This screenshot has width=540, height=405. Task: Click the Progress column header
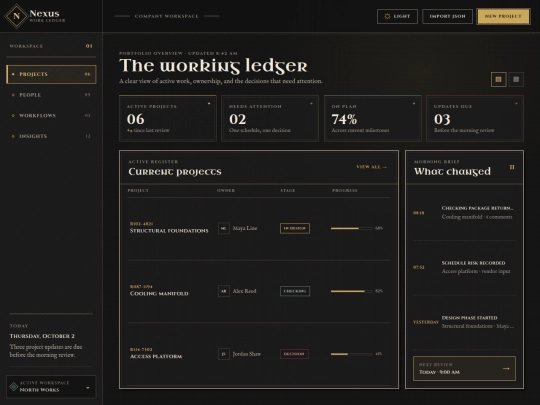click(344, 190)
